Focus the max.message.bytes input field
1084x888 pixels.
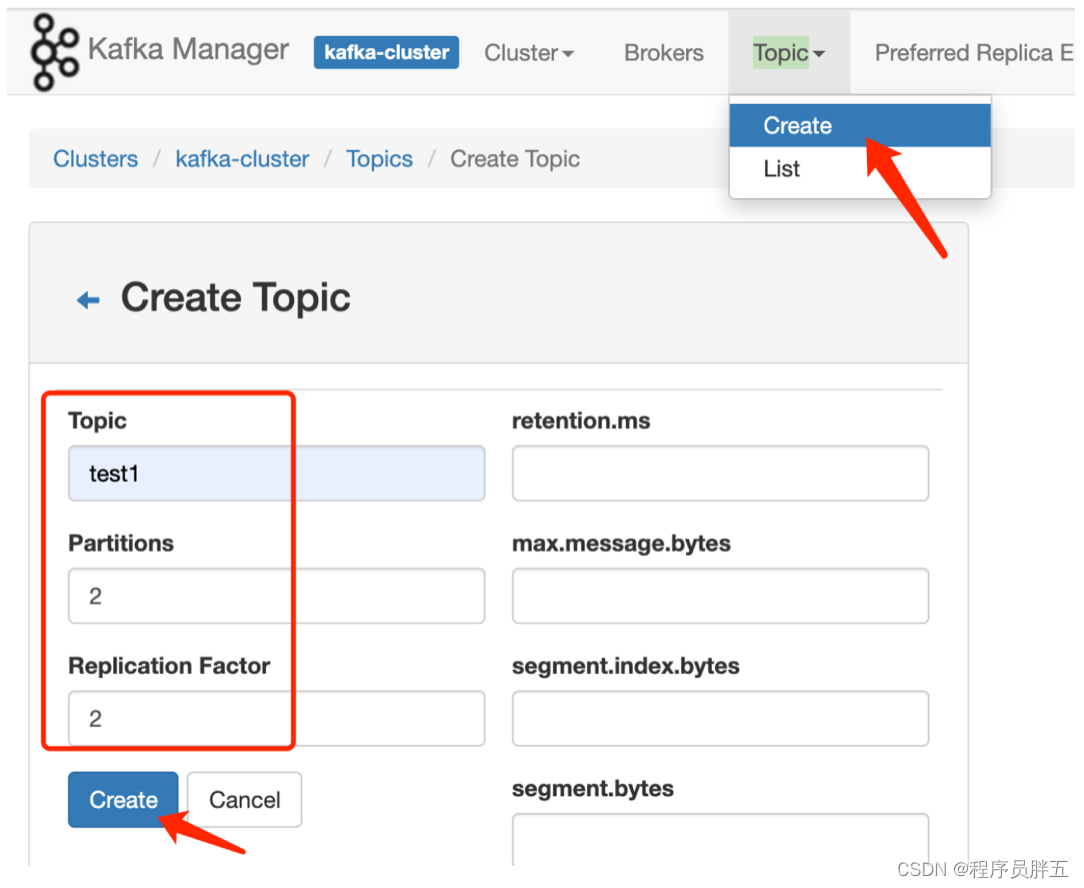pos(720,596)
